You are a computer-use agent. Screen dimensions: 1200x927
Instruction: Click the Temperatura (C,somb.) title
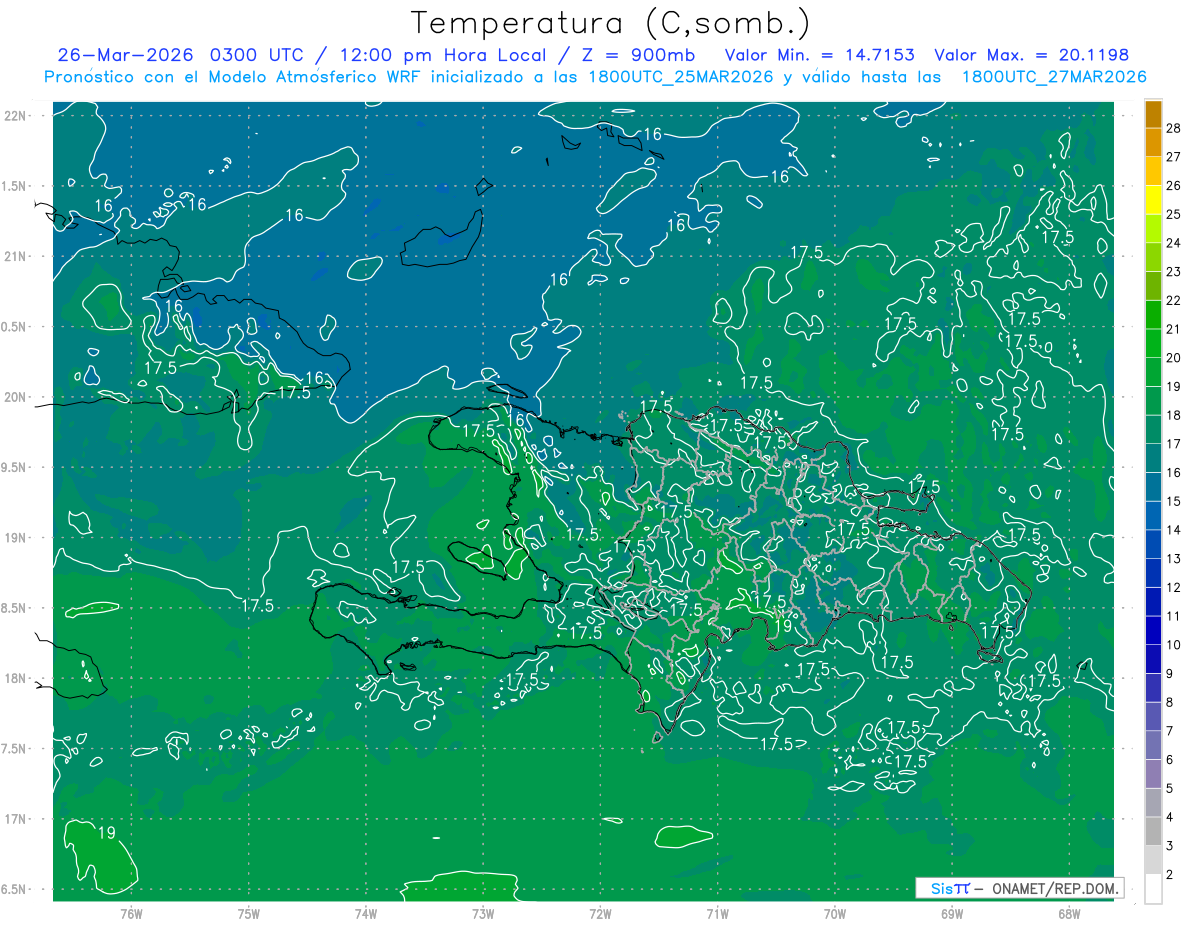(x=610, y=24)
